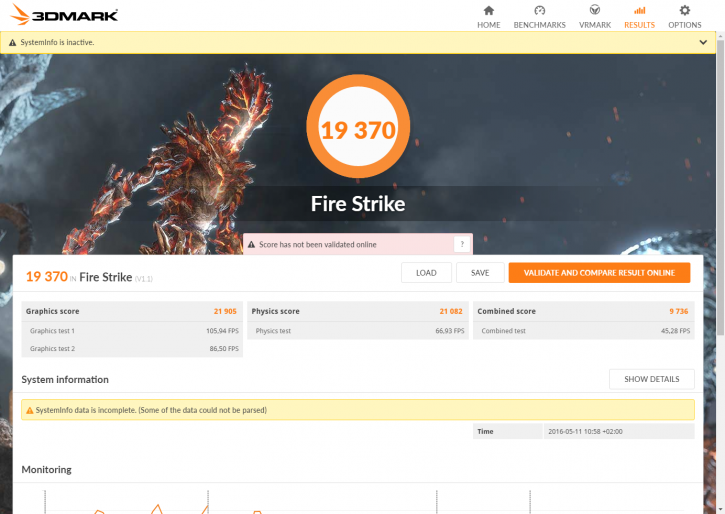This screenshot has height=514, width=725.
Task: Switch to VRMARK tab label
Action: click(x=595, y=25)
